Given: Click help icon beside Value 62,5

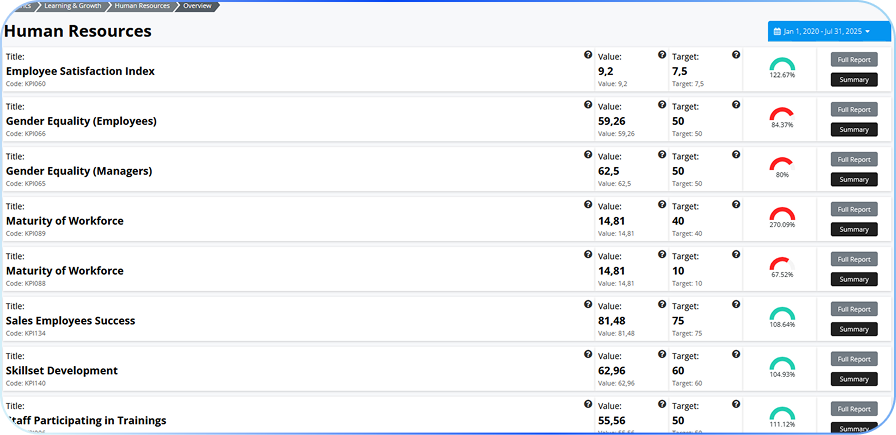Looking at the screenshot, I should coord(662,155).
